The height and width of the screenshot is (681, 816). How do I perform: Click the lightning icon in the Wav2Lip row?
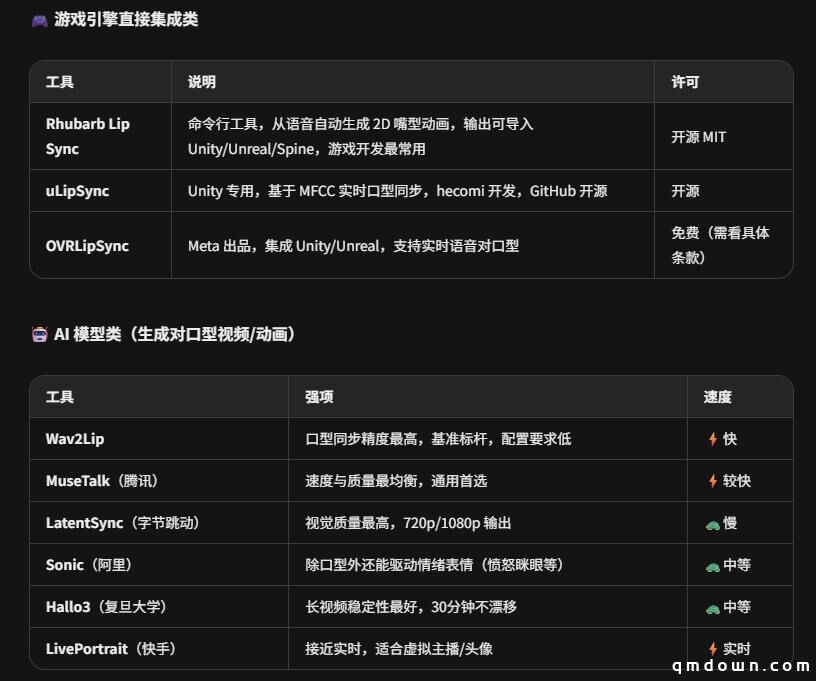click(x=712, y=439)
